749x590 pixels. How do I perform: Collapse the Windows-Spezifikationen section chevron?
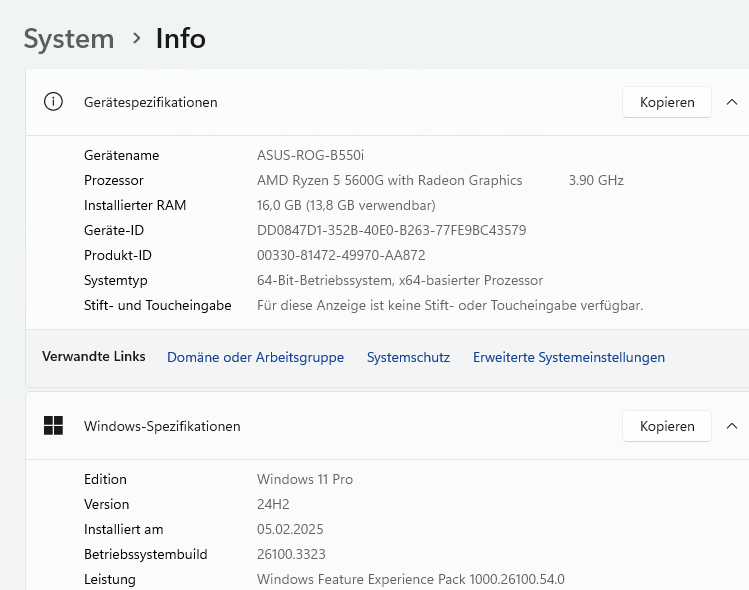point(732,426)
